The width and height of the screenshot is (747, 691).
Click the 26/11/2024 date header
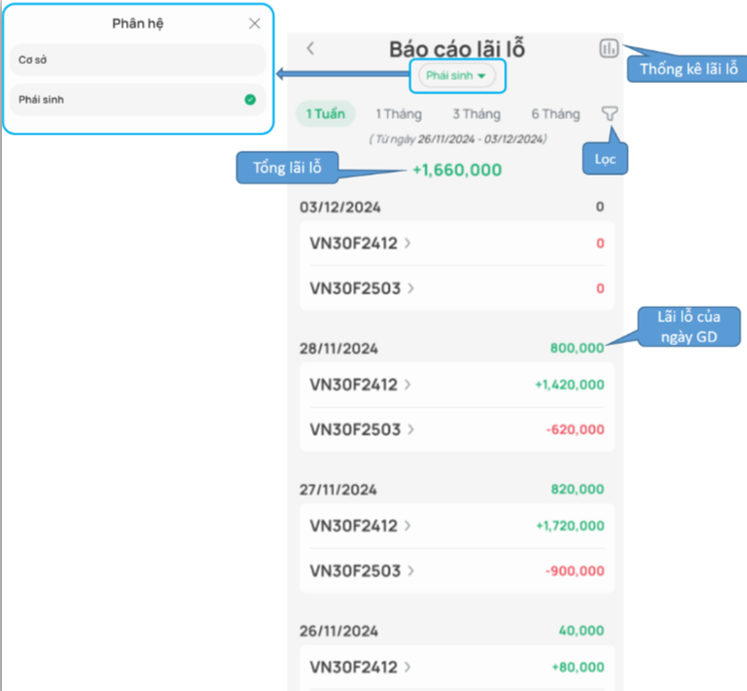click(339, 631)
